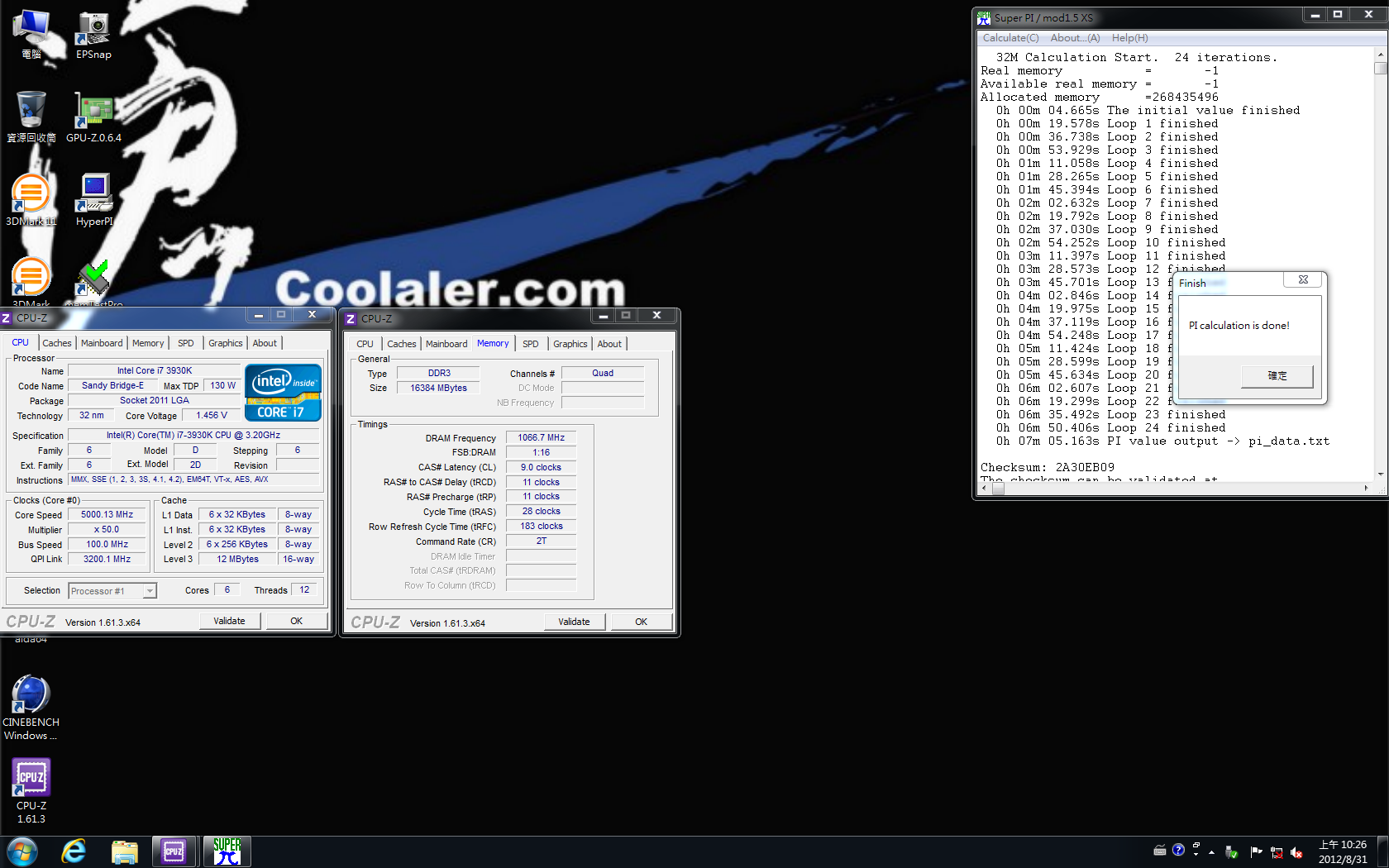Open the CPU-Z 1.61.3 desktop shortcut
1389x868 pixels.
click(31, 791)
